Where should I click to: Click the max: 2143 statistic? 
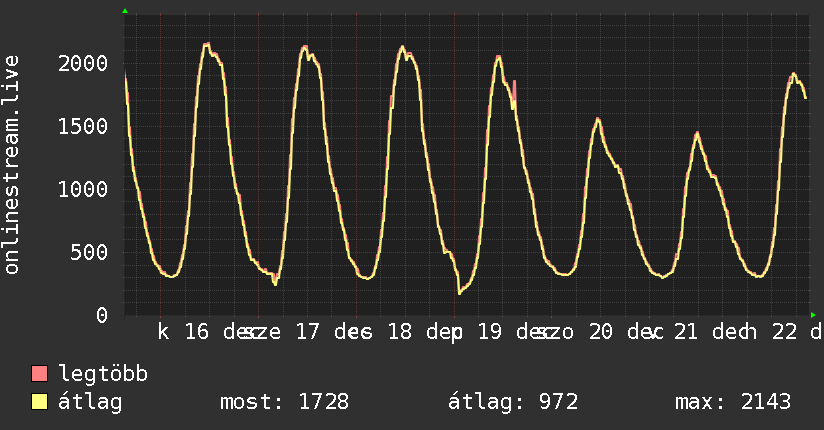coord(733,402)
